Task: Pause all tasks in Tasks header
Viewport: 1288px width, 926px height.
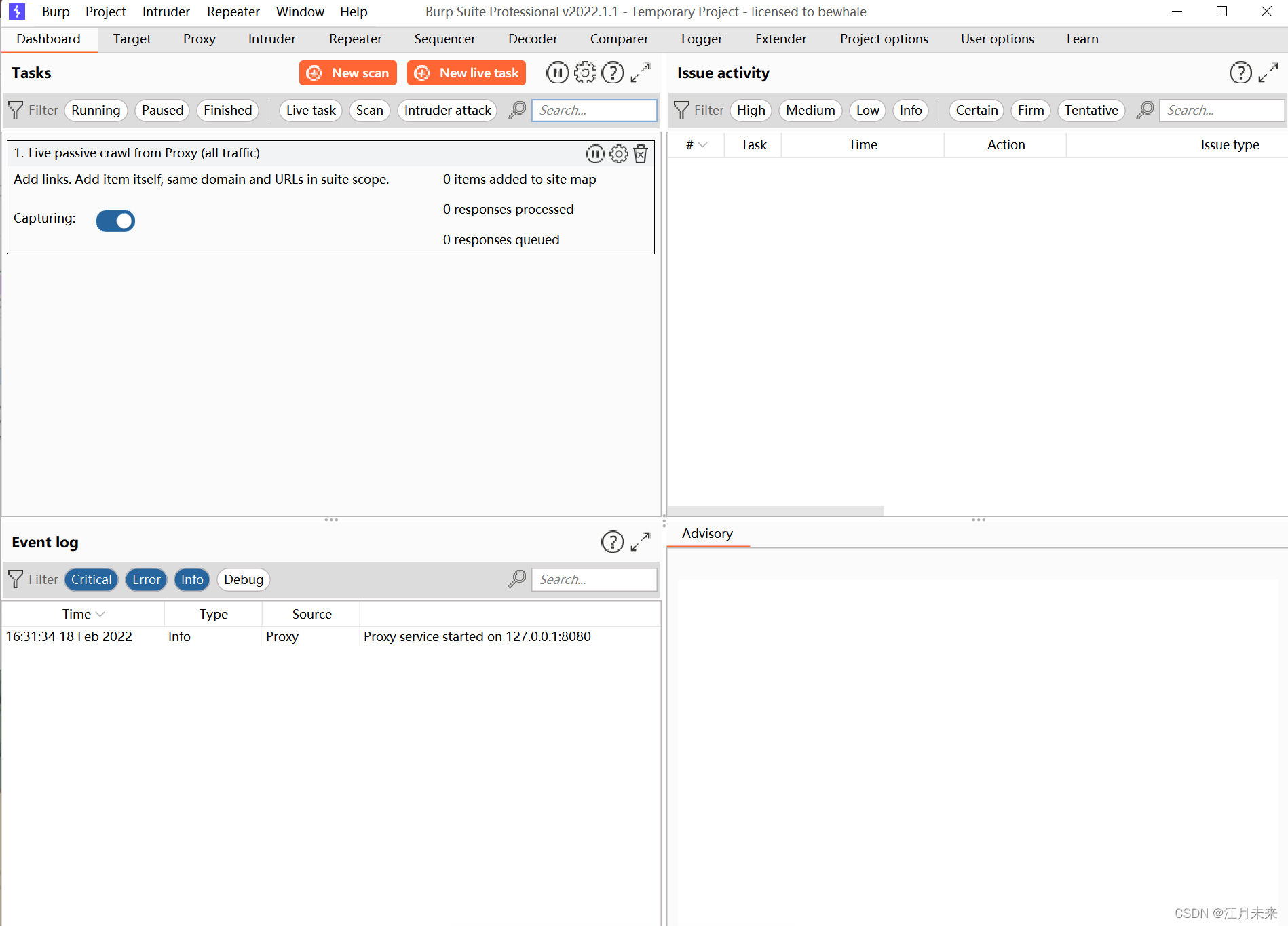Action: (x=557, y=73)
